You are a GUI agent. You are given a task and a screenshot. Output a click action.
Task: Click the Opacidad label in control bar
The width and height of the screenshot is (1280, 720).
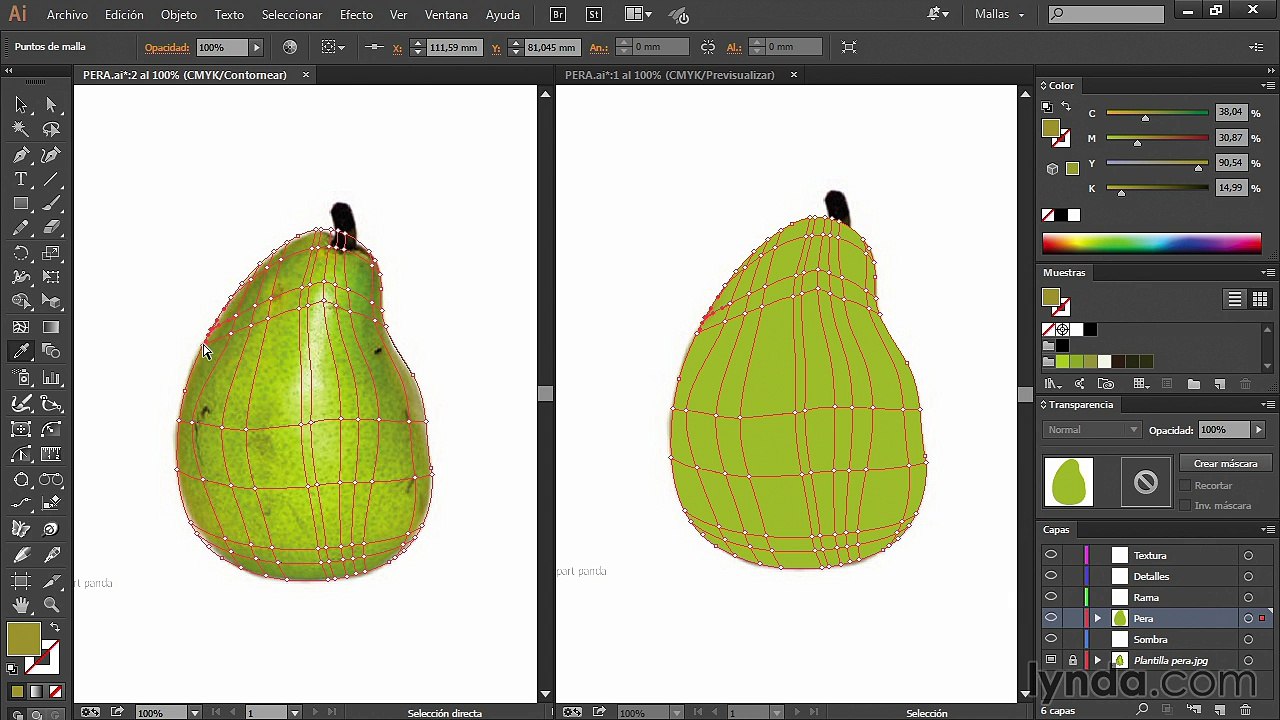click(x=168, y=47)
